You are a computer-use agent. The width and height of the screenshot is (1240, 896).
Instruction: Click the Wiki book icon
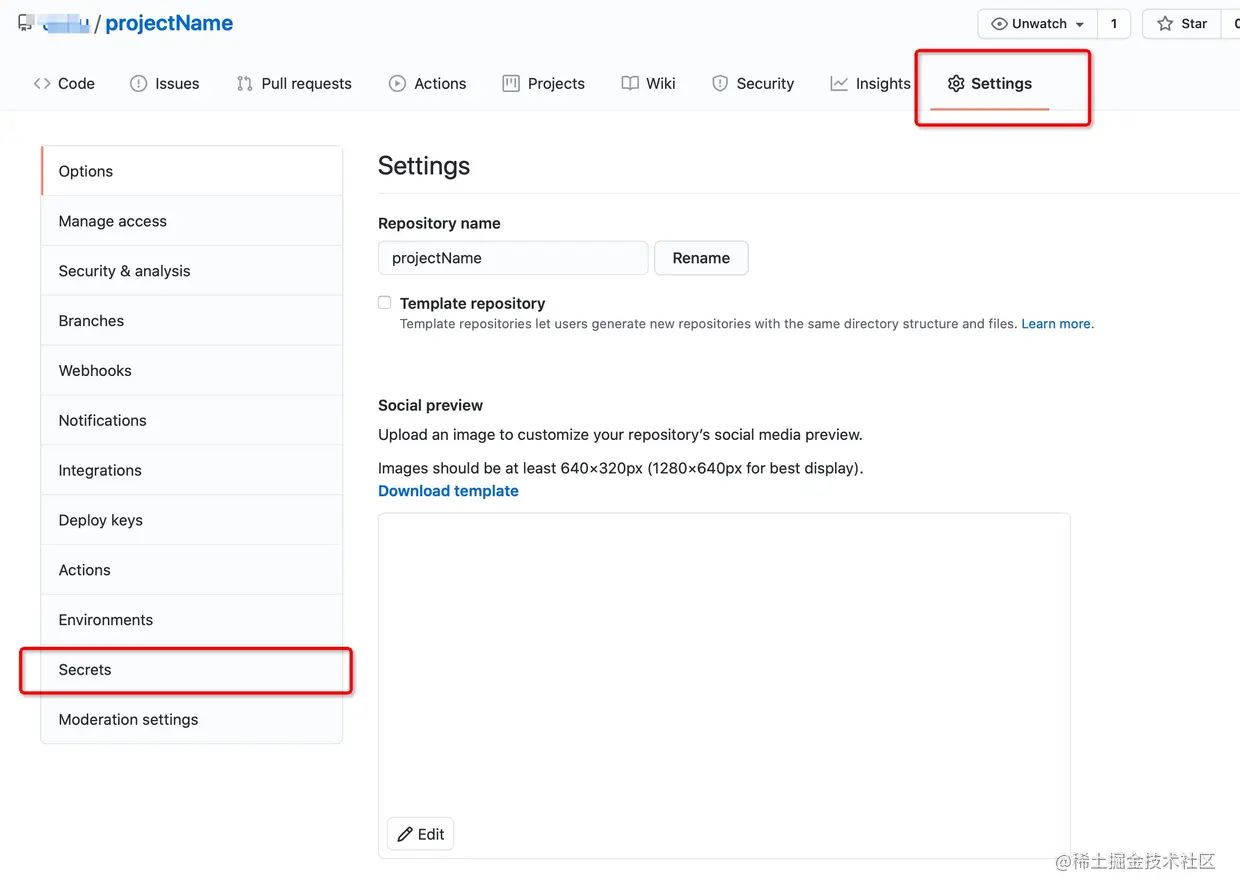point(630,84)
